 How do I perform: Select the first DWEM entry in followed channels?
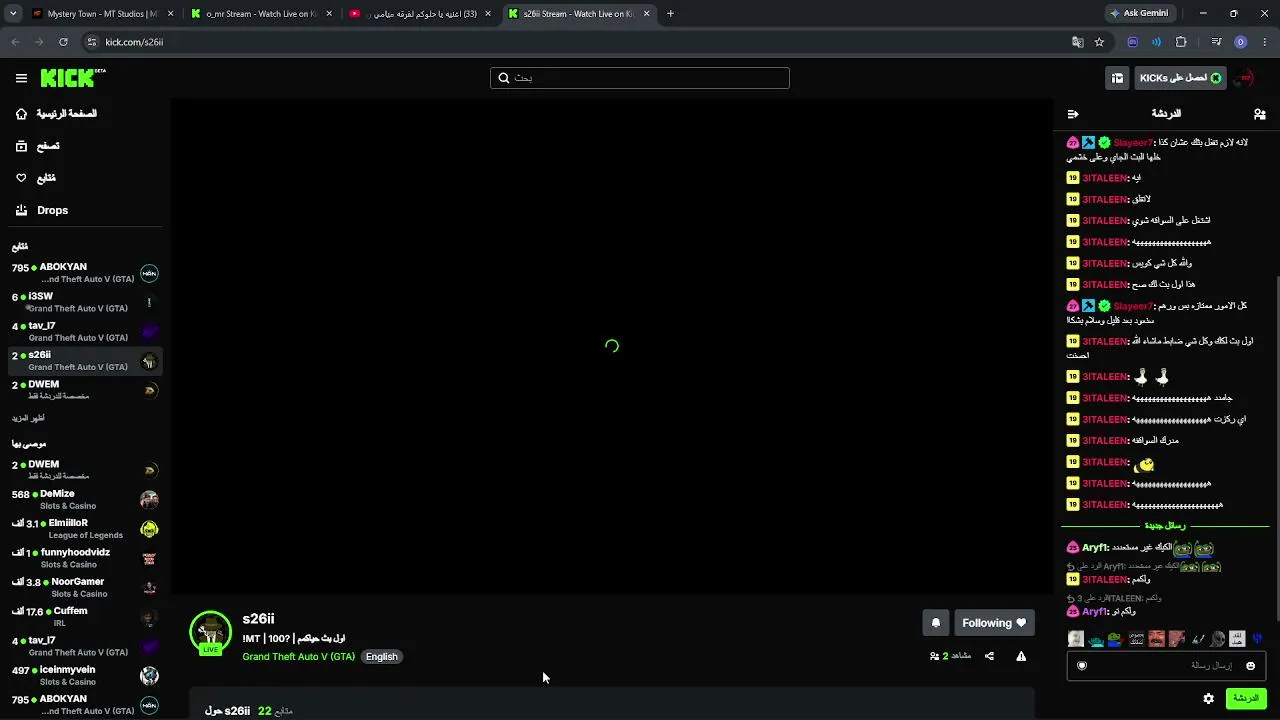tap(85, 390)
